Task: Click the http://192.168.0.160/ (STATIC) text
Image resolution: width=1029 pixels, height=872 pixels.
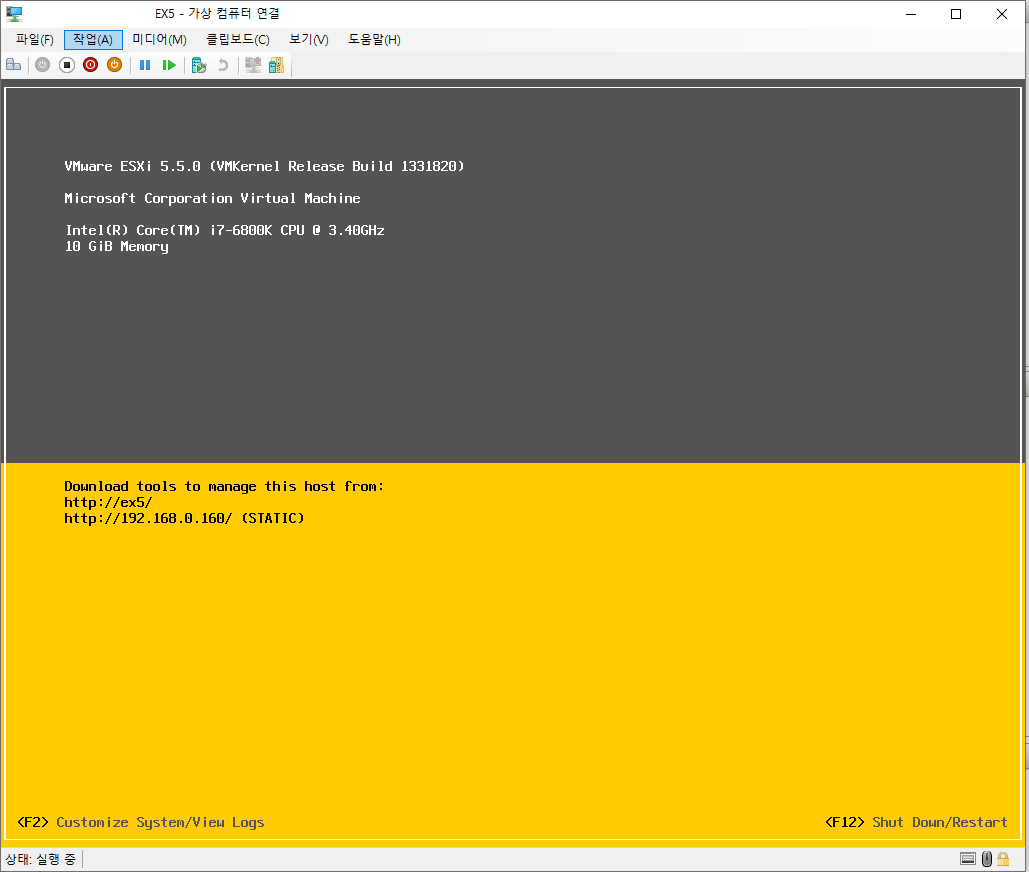Action: tap(184, 518)
